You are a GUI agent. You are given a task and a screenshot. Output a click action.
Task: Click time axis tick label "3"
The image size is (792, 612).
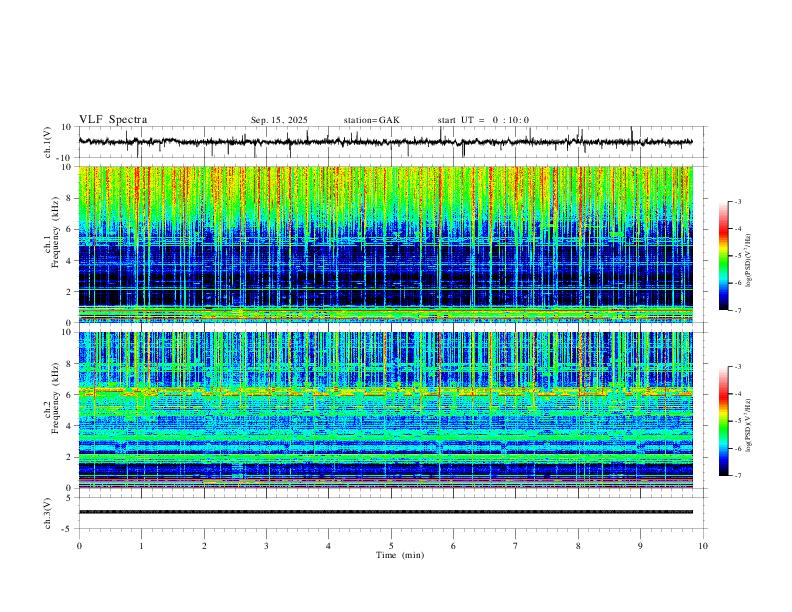tap(266, 546)
